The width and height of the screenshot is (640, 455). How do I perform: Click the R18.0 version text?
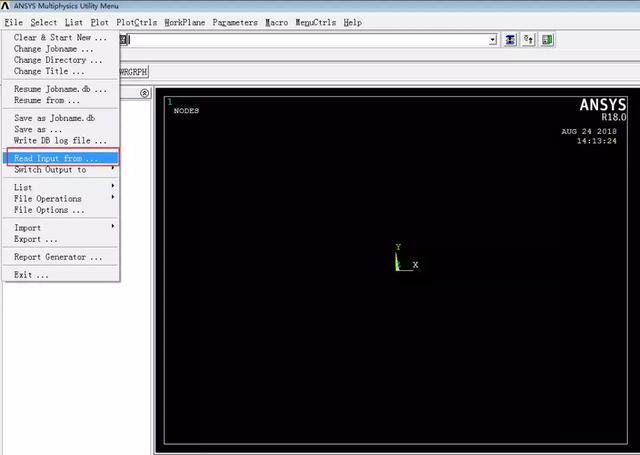tap(613, 117)
